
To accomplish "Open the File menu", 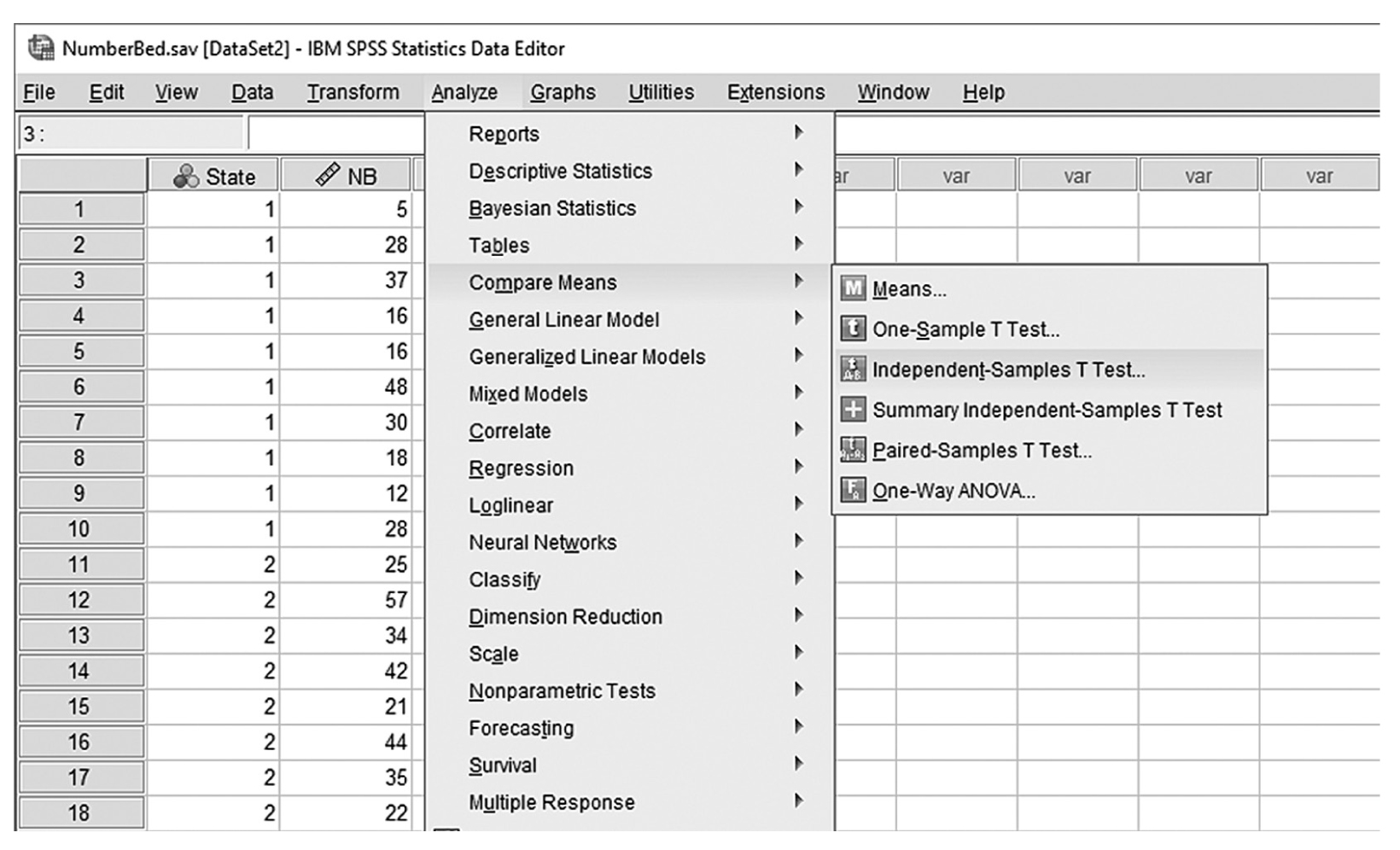I will coord(39,92).
